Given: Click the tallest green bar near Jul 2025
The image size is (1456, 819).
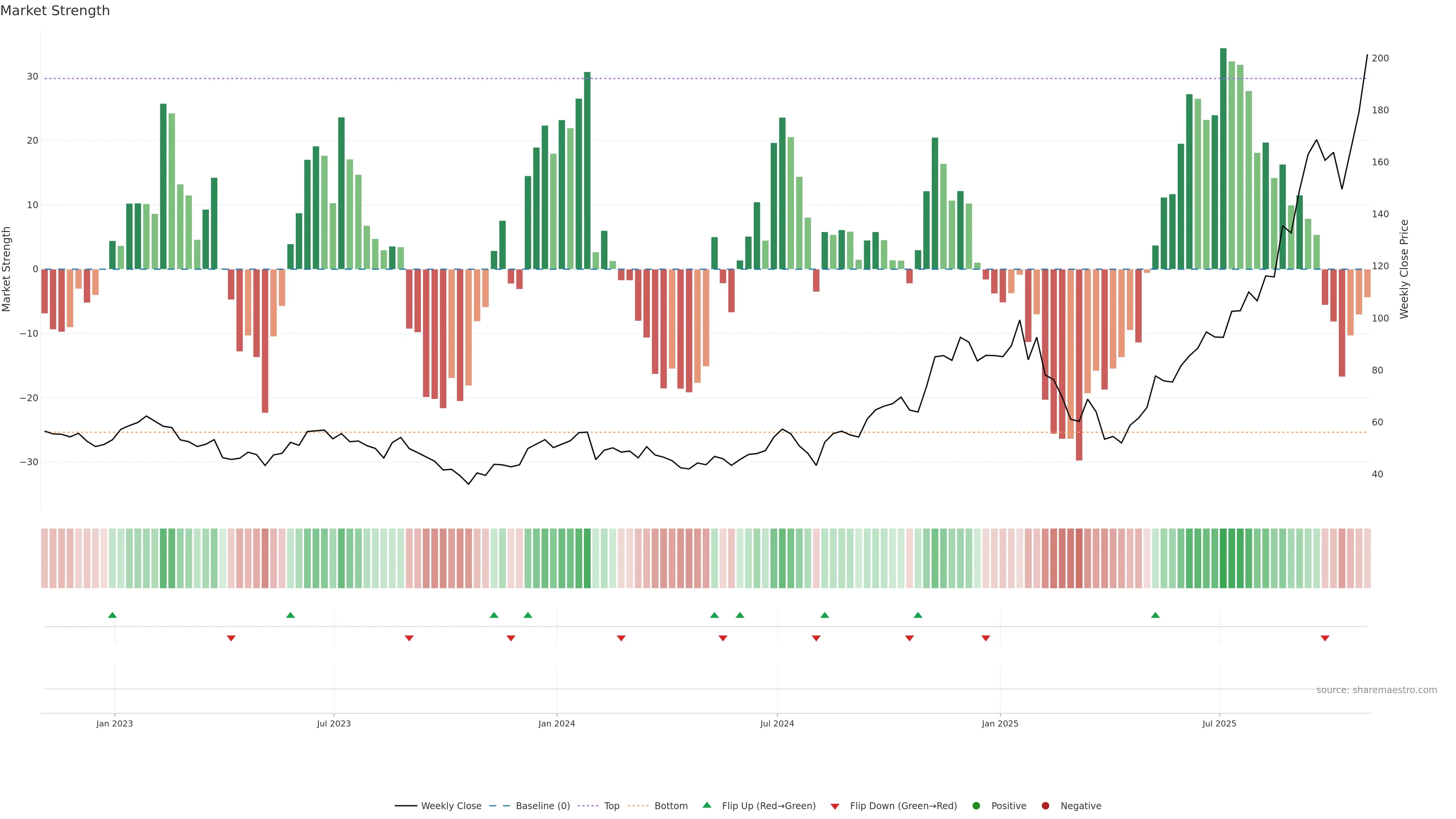Looking at the screenshot, I should tap(1223, 158).
